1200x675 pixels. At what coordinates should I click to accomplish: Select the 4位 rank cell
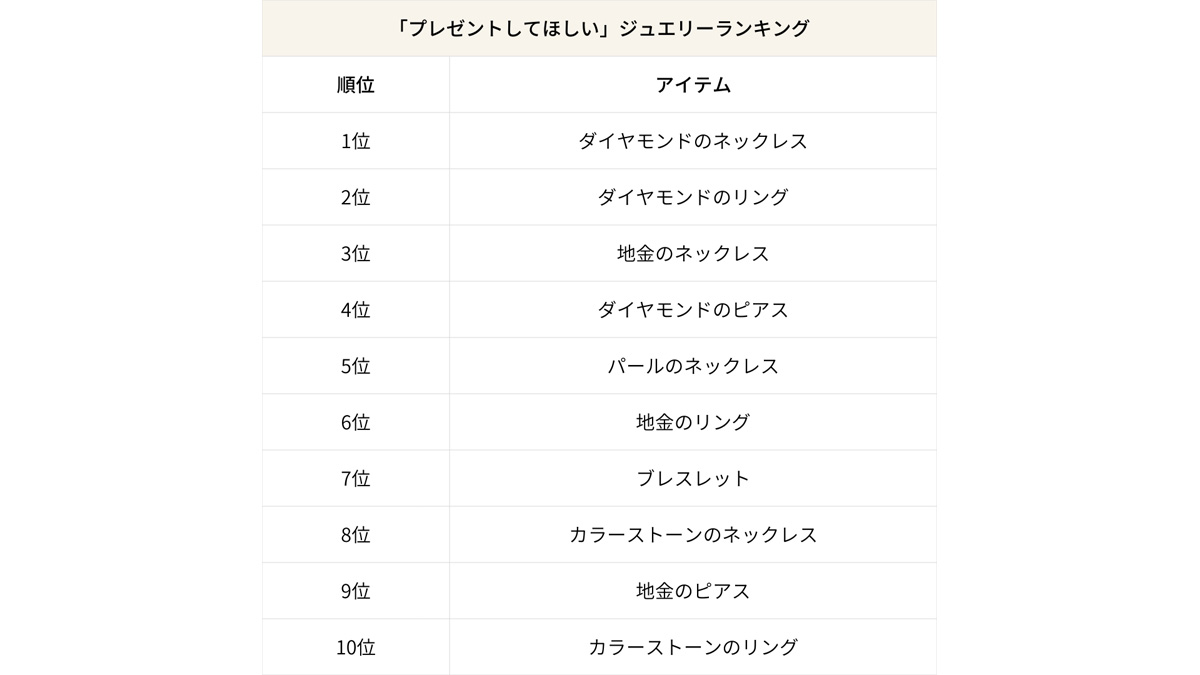tap(356, 310)
